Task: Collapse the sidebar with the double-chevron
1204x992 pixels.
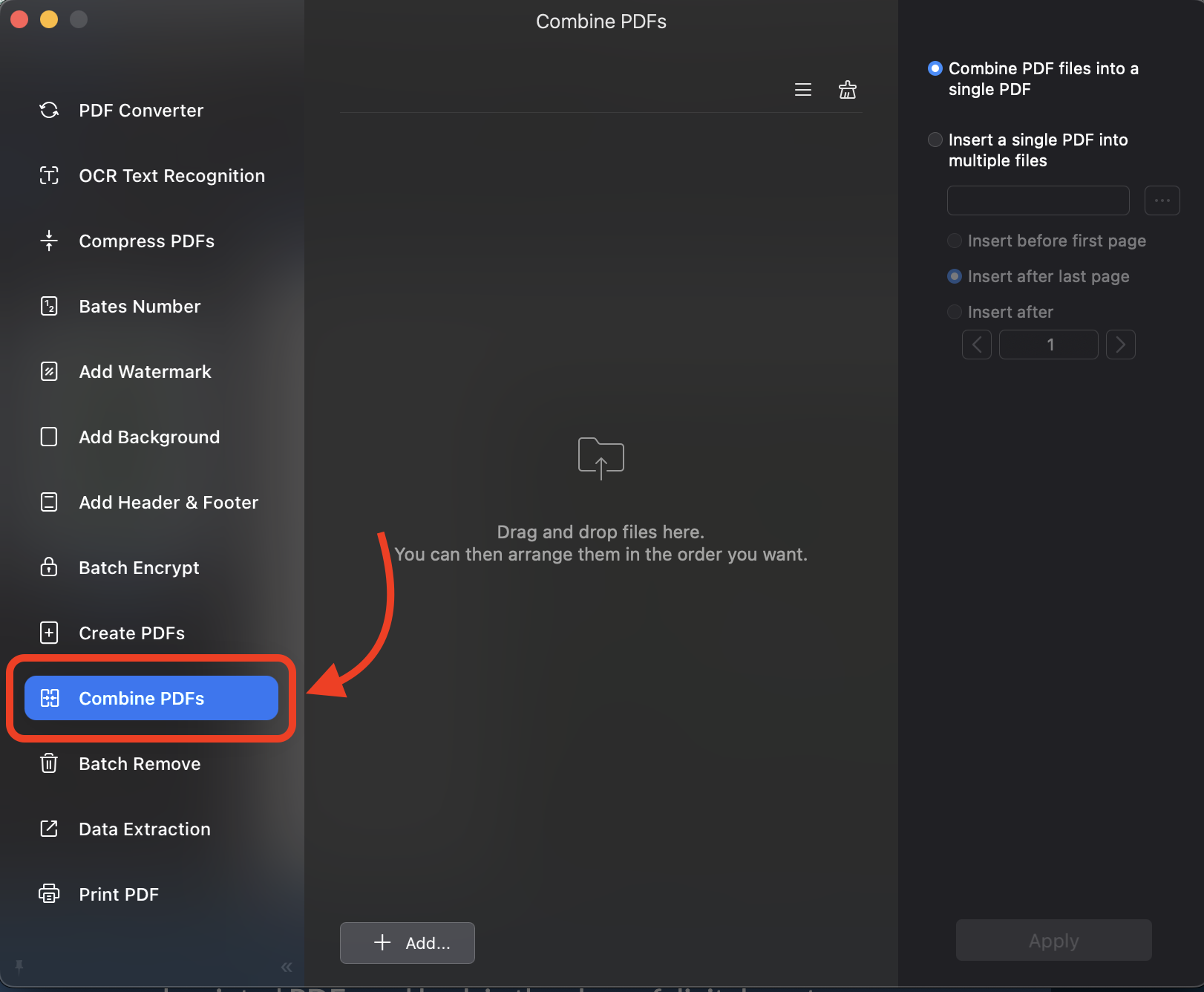Action: (x=286, y=967)
